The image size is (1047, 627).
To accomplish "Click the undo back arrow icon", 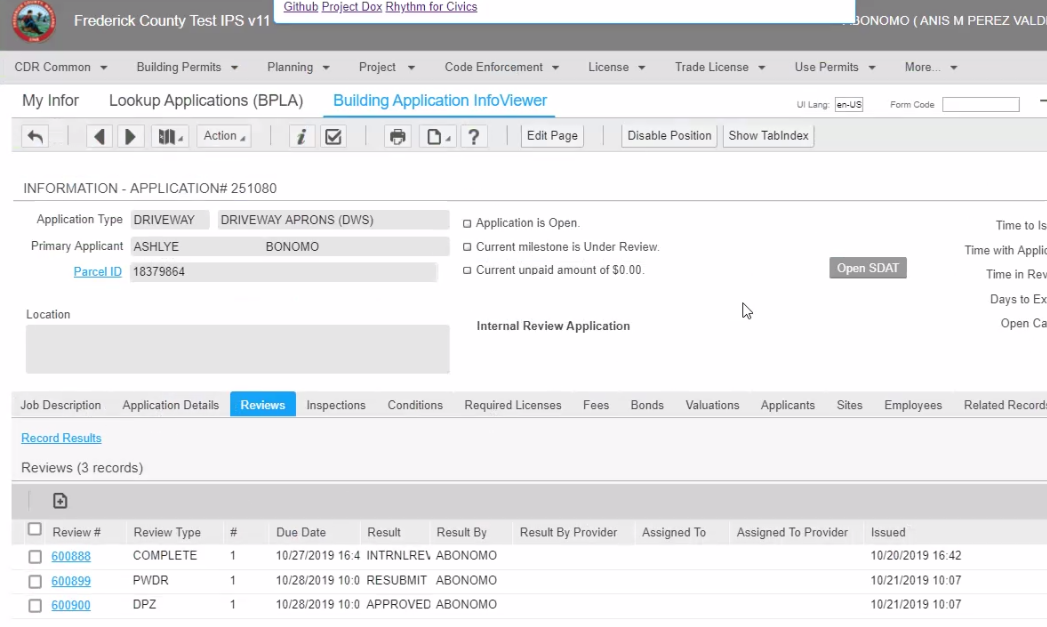I will (35, 136).
